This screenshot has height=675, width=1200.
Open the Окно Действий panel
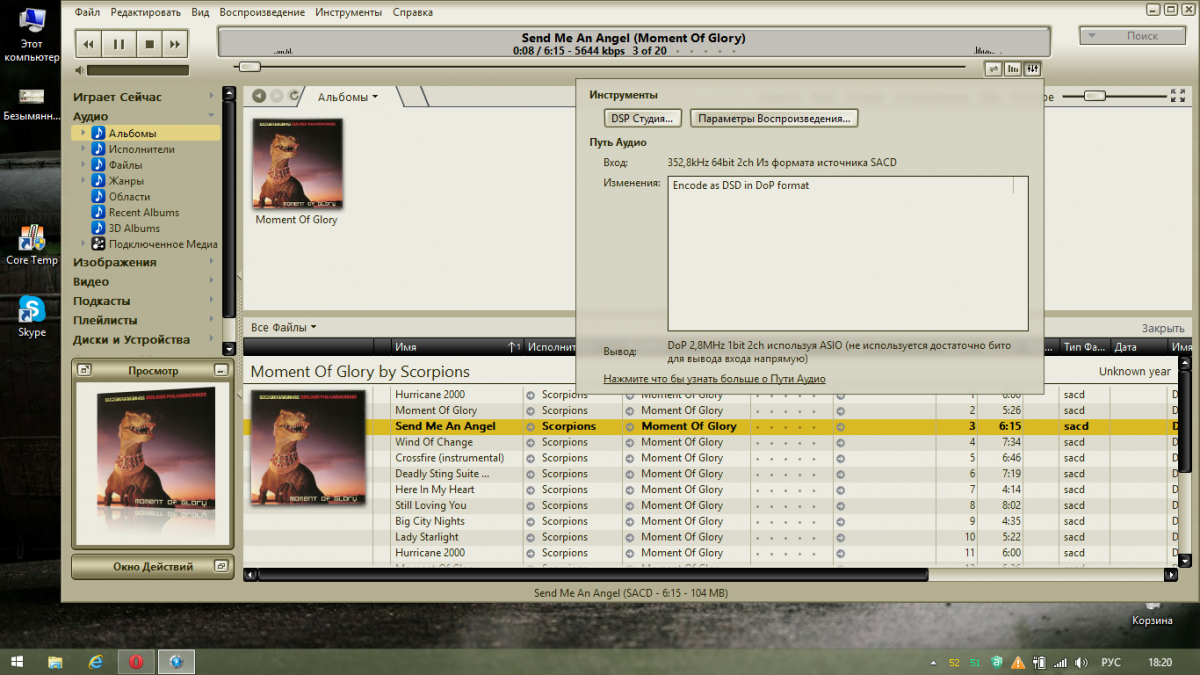pyautogui.click(x=153, y=567)
